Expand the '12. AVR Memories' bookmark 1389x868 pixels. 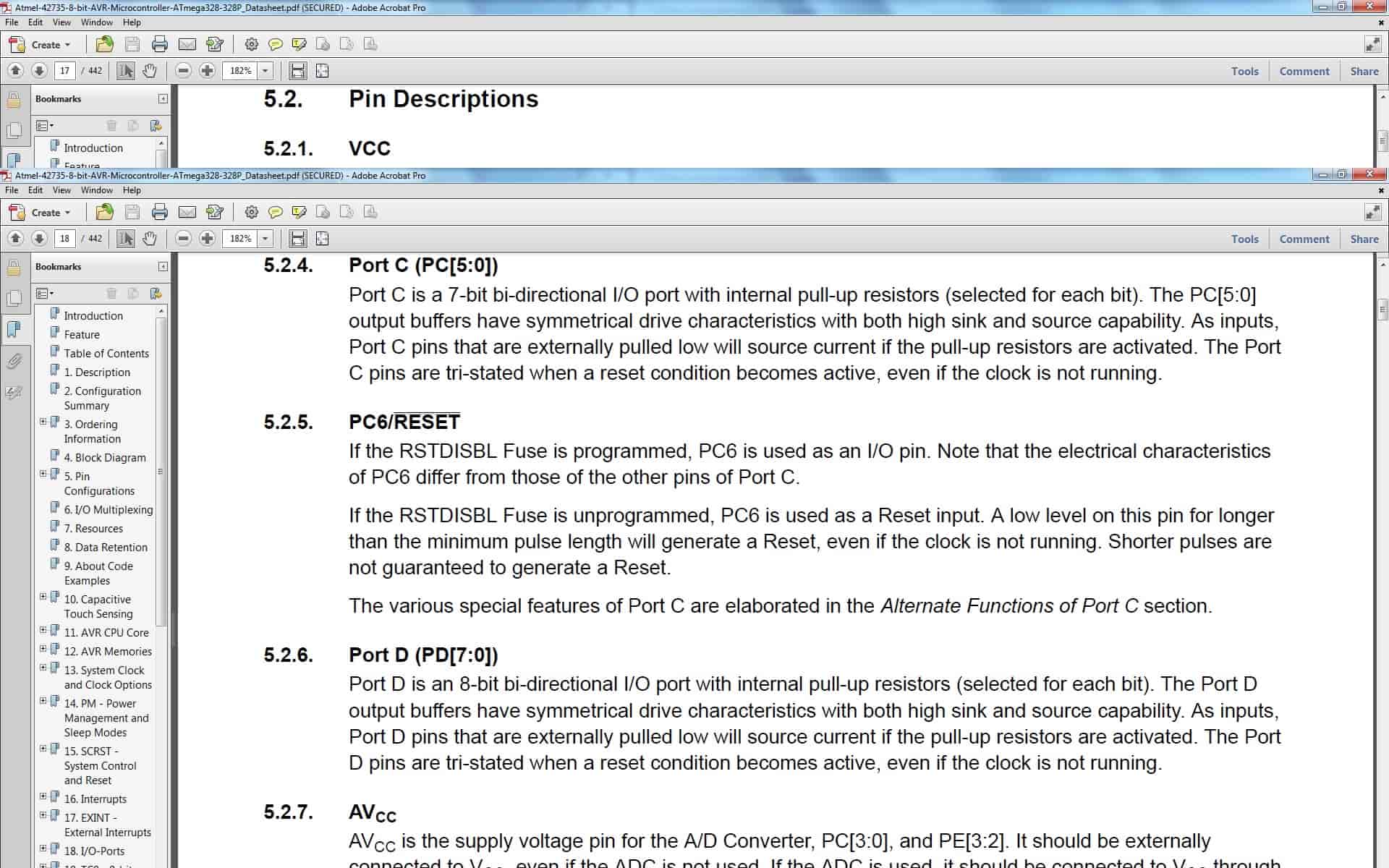tap(43, 649)
